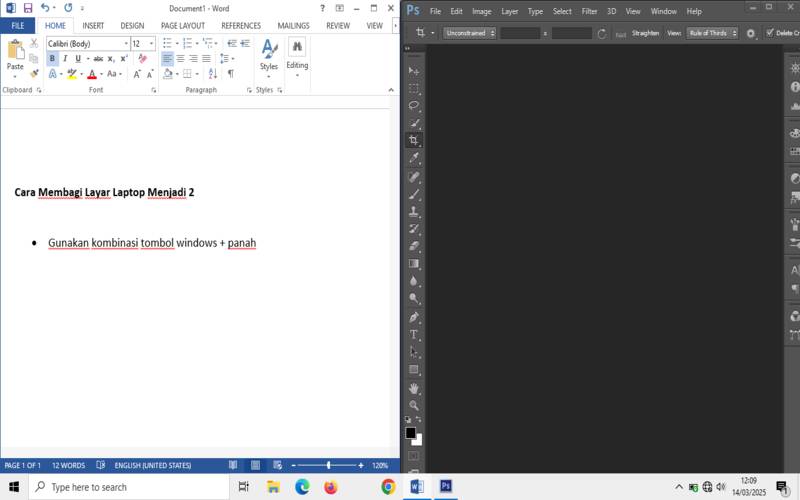This screenshot has width=800, height=500.
Task: Click 12 WORDS in Word status bar
Action: point(68,465)
